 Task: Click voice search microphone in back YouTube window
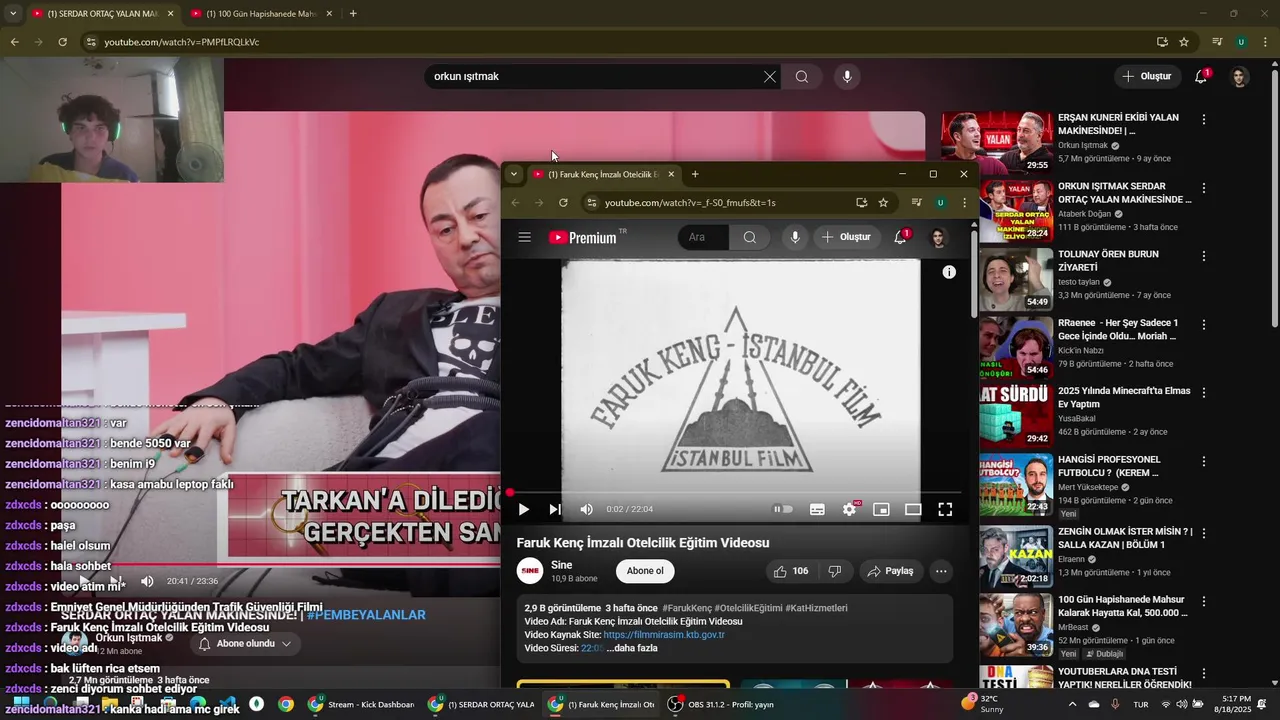click(847, 77)
